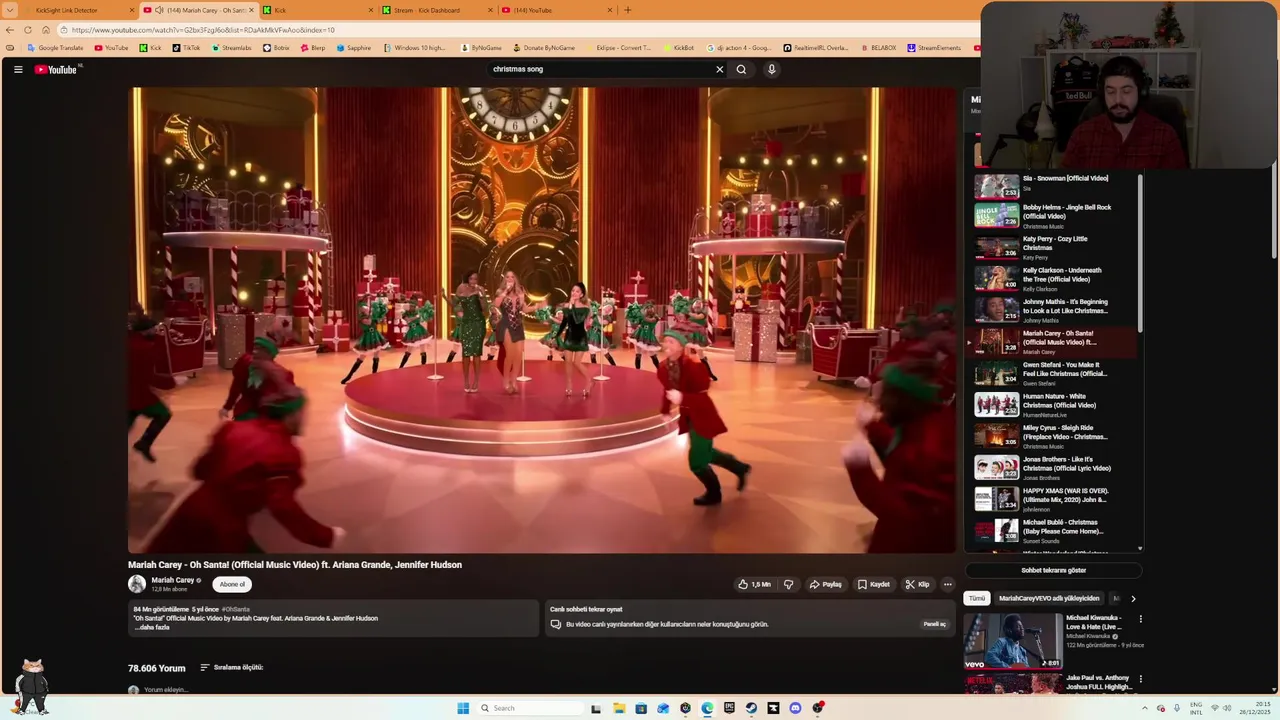Mute the Mariah Carey tab speaker icon
The width and height of the screenshot is (1280, 720).
(x=159, y=10)
